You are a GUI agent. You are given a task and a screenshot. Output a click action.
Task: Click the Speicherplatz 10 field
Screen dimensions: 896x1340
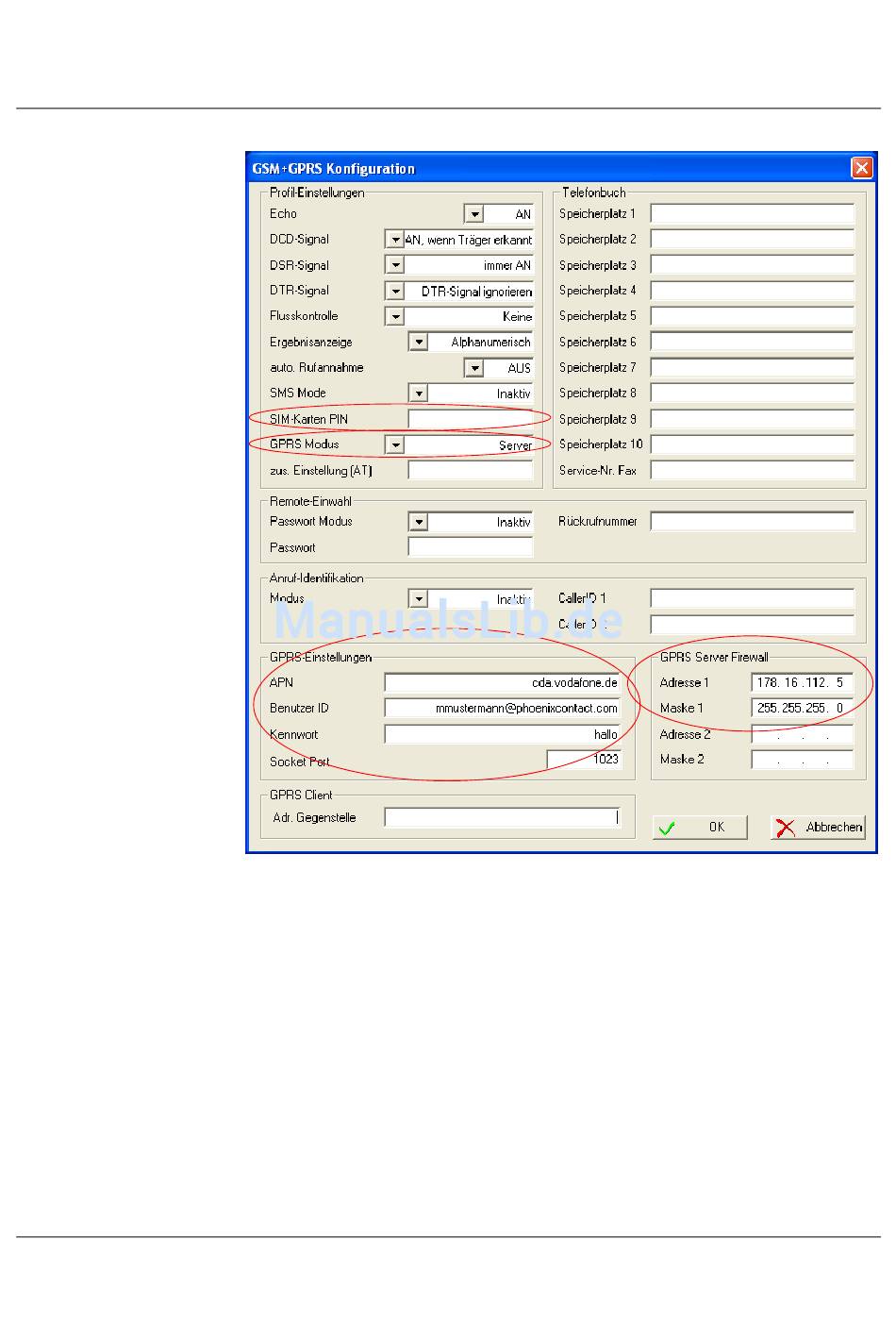pos(752,444)
